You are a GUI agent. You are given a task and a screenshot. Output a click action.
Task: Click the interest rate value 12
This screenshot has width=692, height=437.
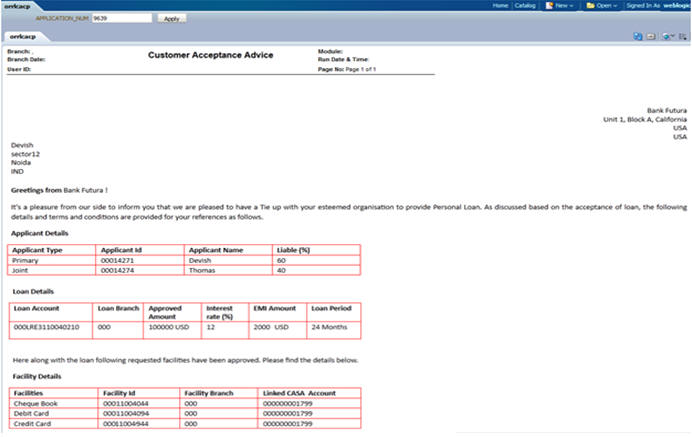click(211, 327)
